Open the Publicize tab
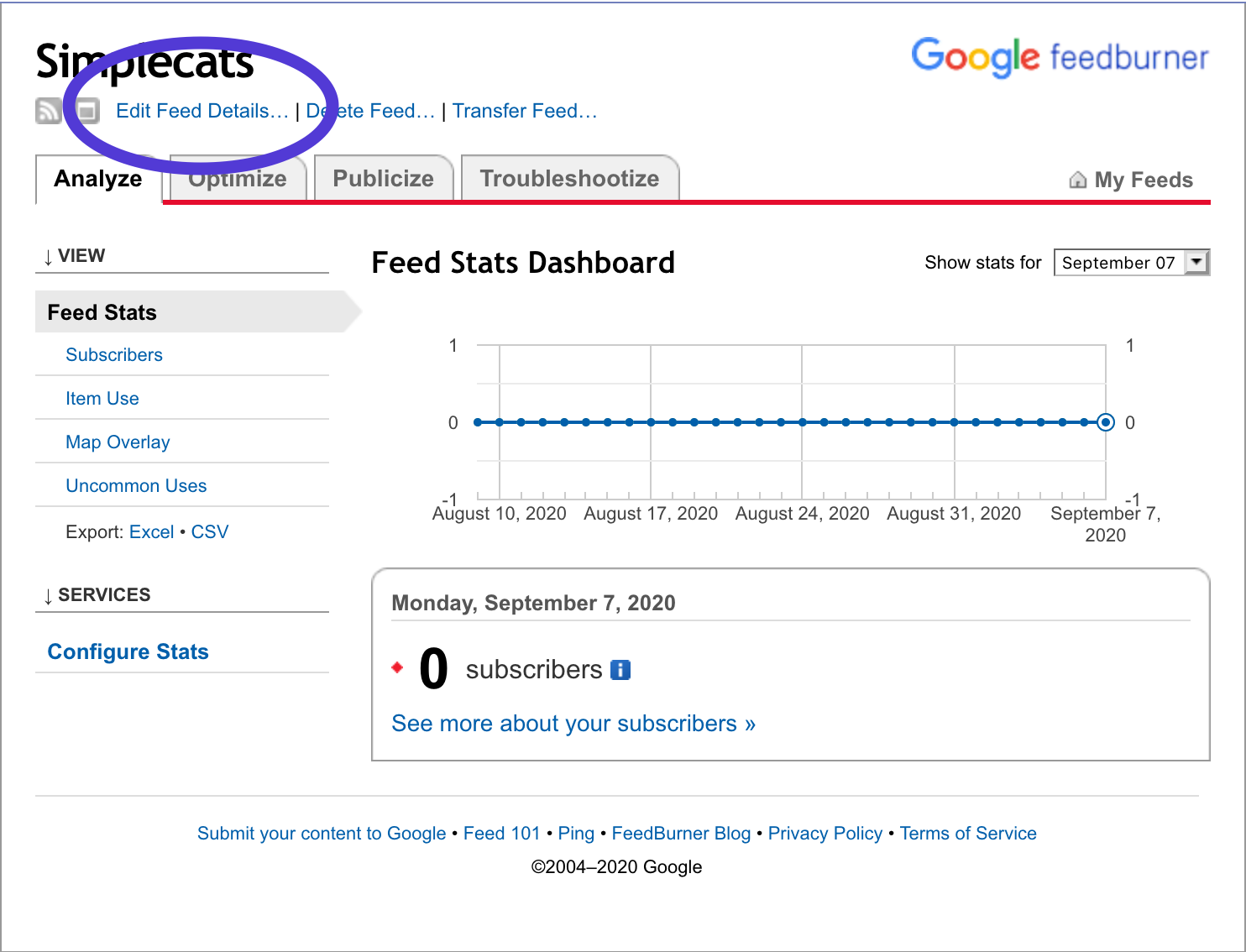This screenshot has width=1246, height=952. 384,179
